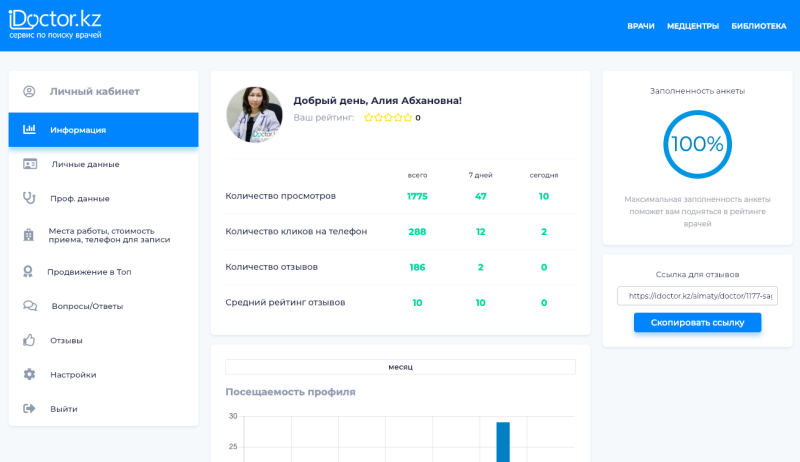800x462 pixels.
Task: Open the месяц period dropdown
Action: 401,367
